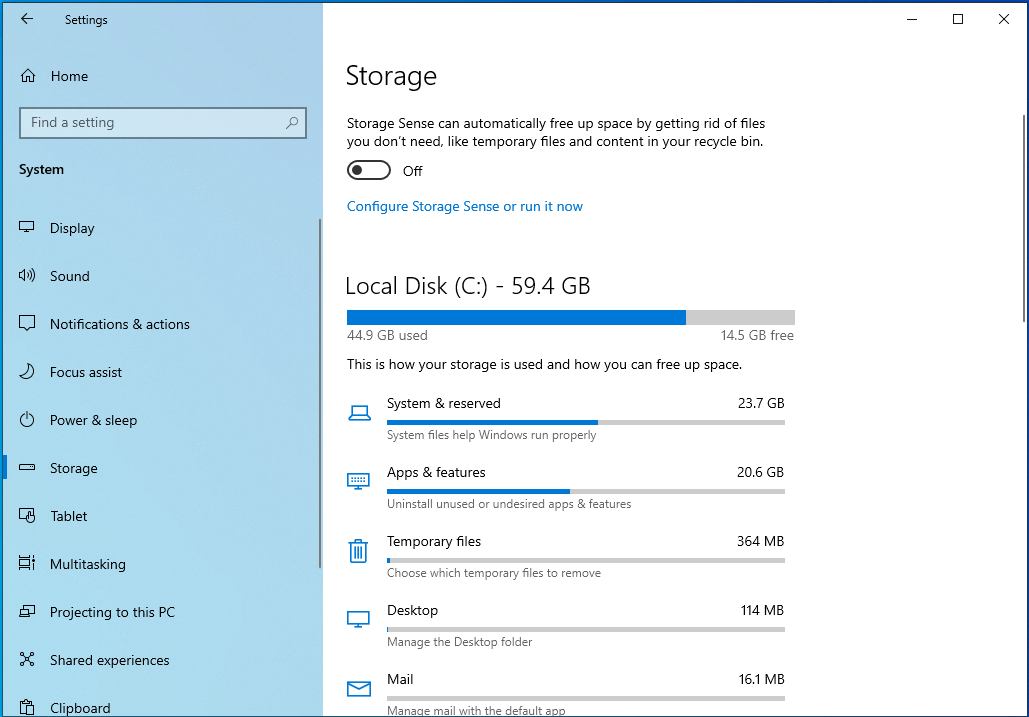The width and height of the screenshot is (1029, 717).
Task: Click the Shared experiences icon
Action: tap(25, 659)
